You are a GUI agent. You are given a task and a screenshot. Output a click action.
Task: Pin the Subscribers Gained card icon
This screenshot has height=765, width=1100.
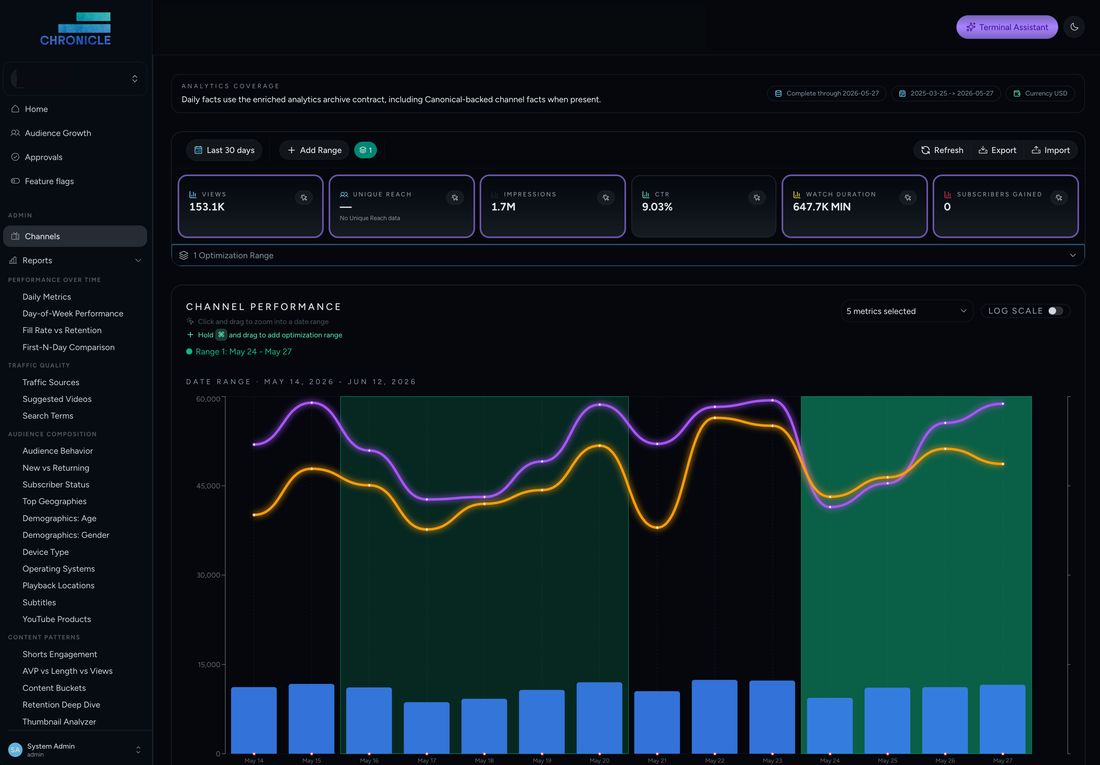[1059, 198]
